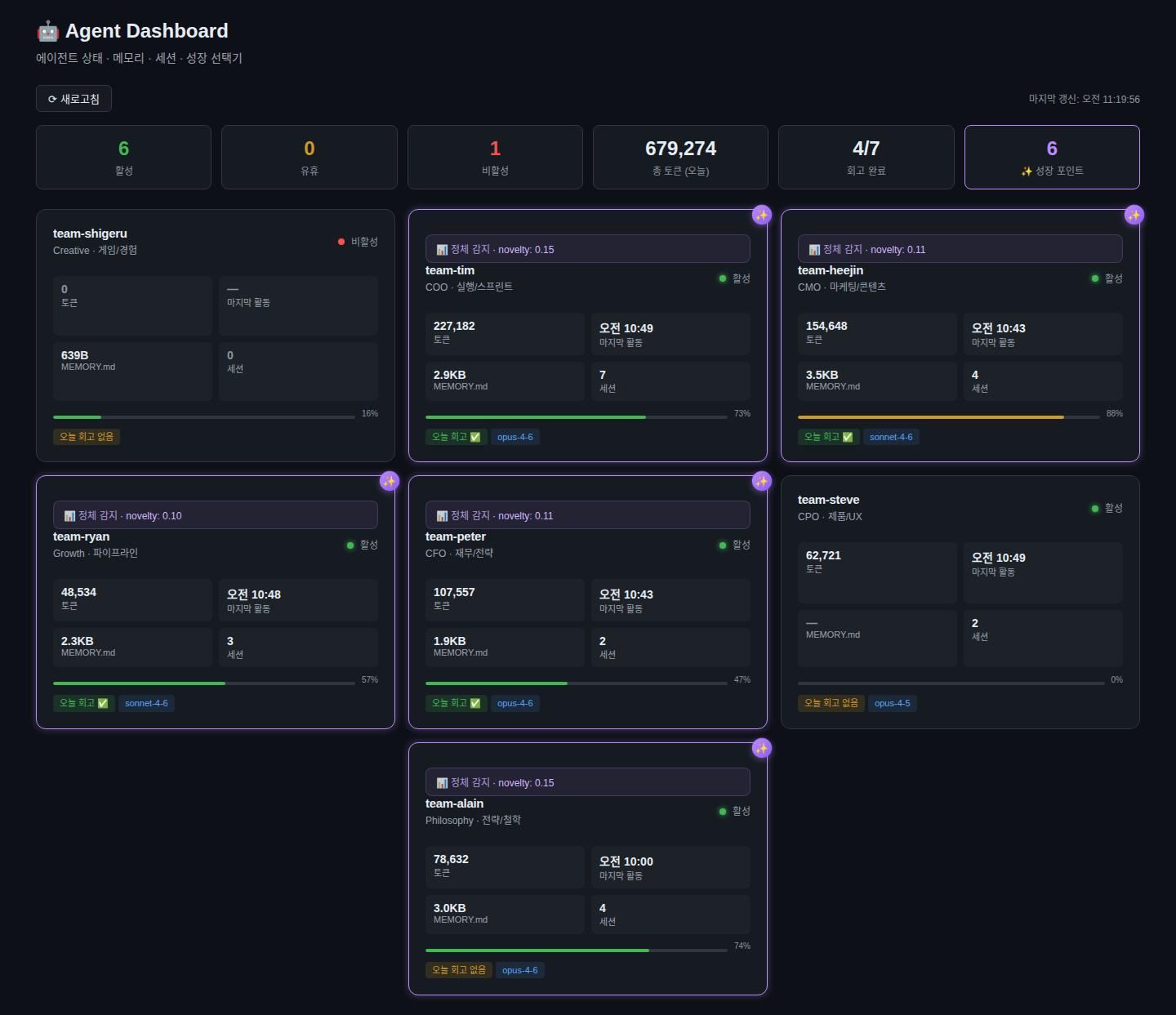This screenshot has height=1015, width=1176.
Task: Select the 성장 포인트 summary card
Action: tap(1051, 157)
